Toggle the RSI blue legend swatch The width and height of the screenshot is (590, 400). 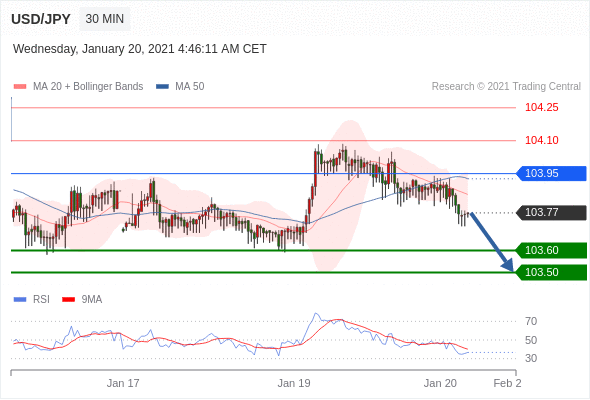[20, 300]
